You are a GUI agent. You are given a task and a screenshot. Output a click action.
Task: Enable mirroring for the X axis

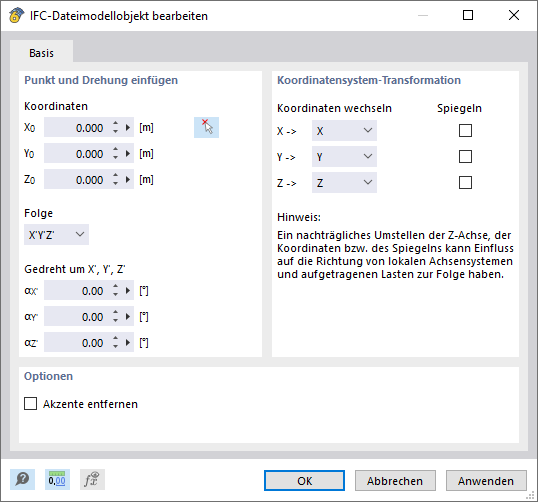click(465, 131)
